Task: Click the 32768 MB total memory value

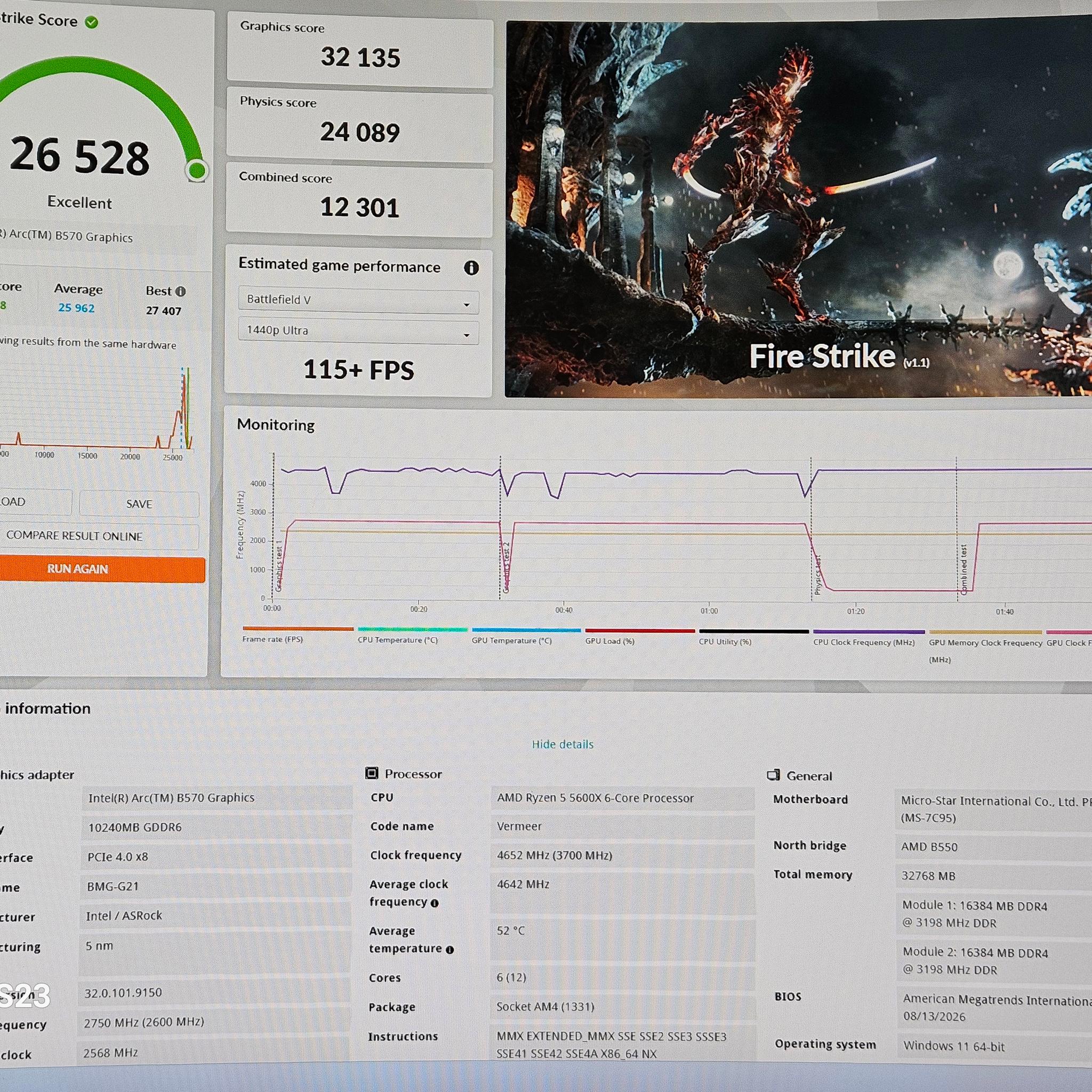Action: [x=928, y=876]
